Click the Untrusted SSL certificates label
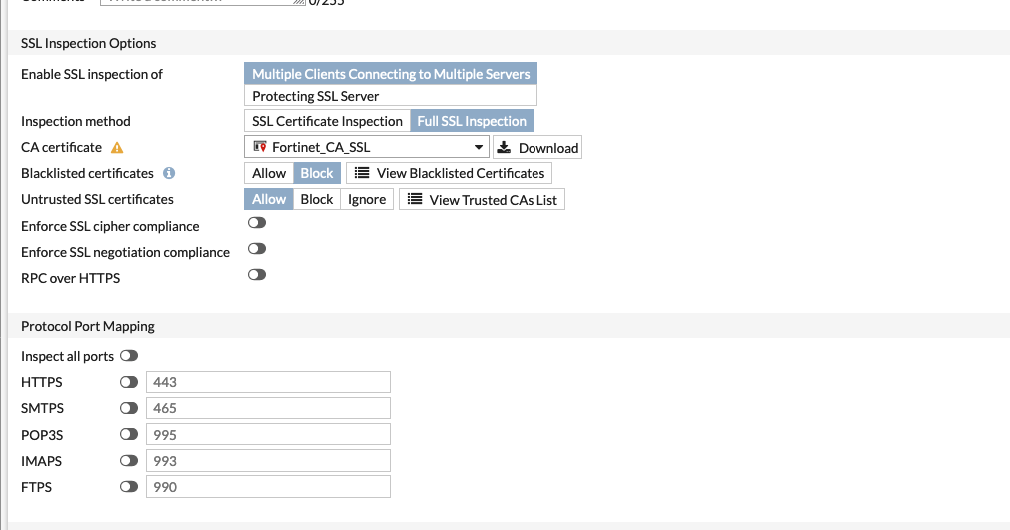The image size is (1010, 530). [97, 199]
